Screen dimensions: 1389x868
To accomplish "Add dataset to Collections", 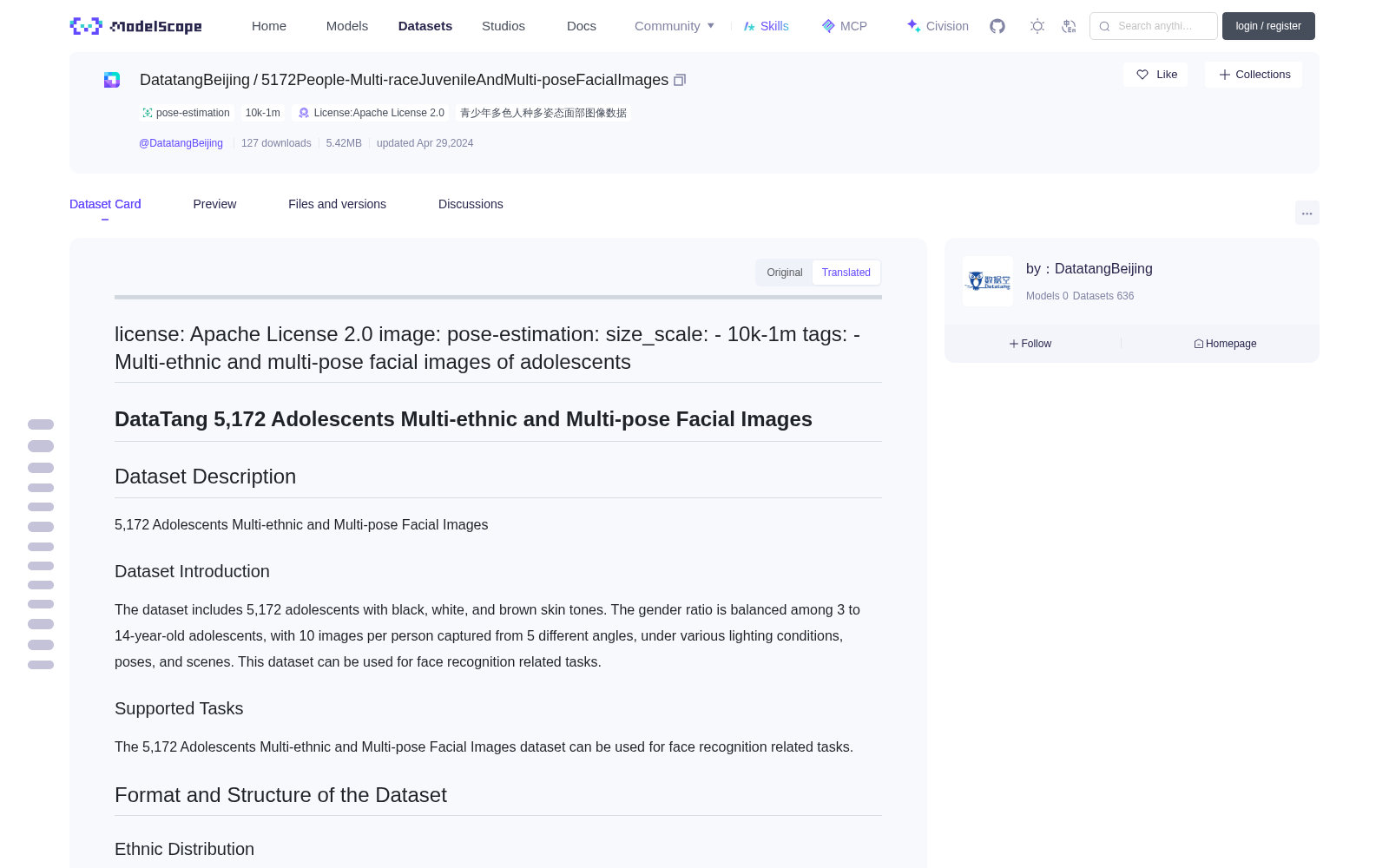I will click(x=1254, y=75).
